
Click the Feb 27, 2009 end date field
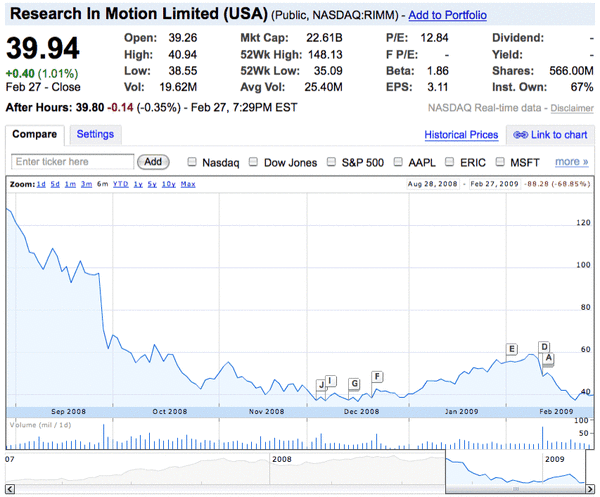[x=494, y=184]
